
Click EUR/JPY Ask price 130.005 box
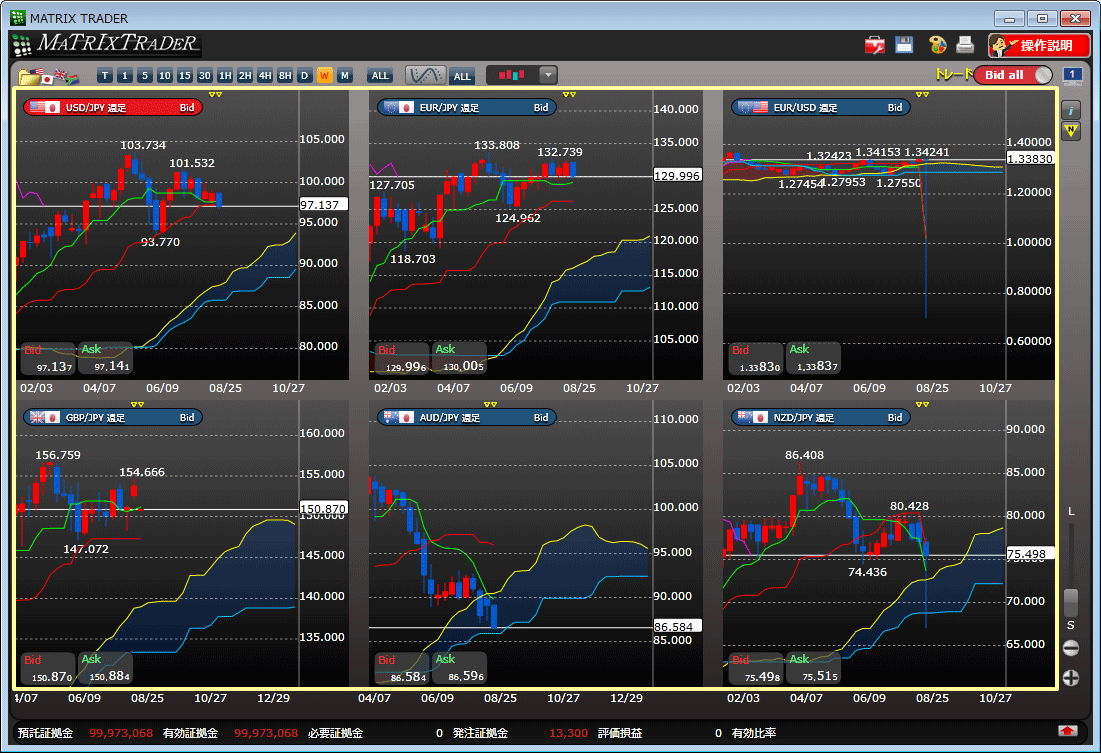(459, 358)
